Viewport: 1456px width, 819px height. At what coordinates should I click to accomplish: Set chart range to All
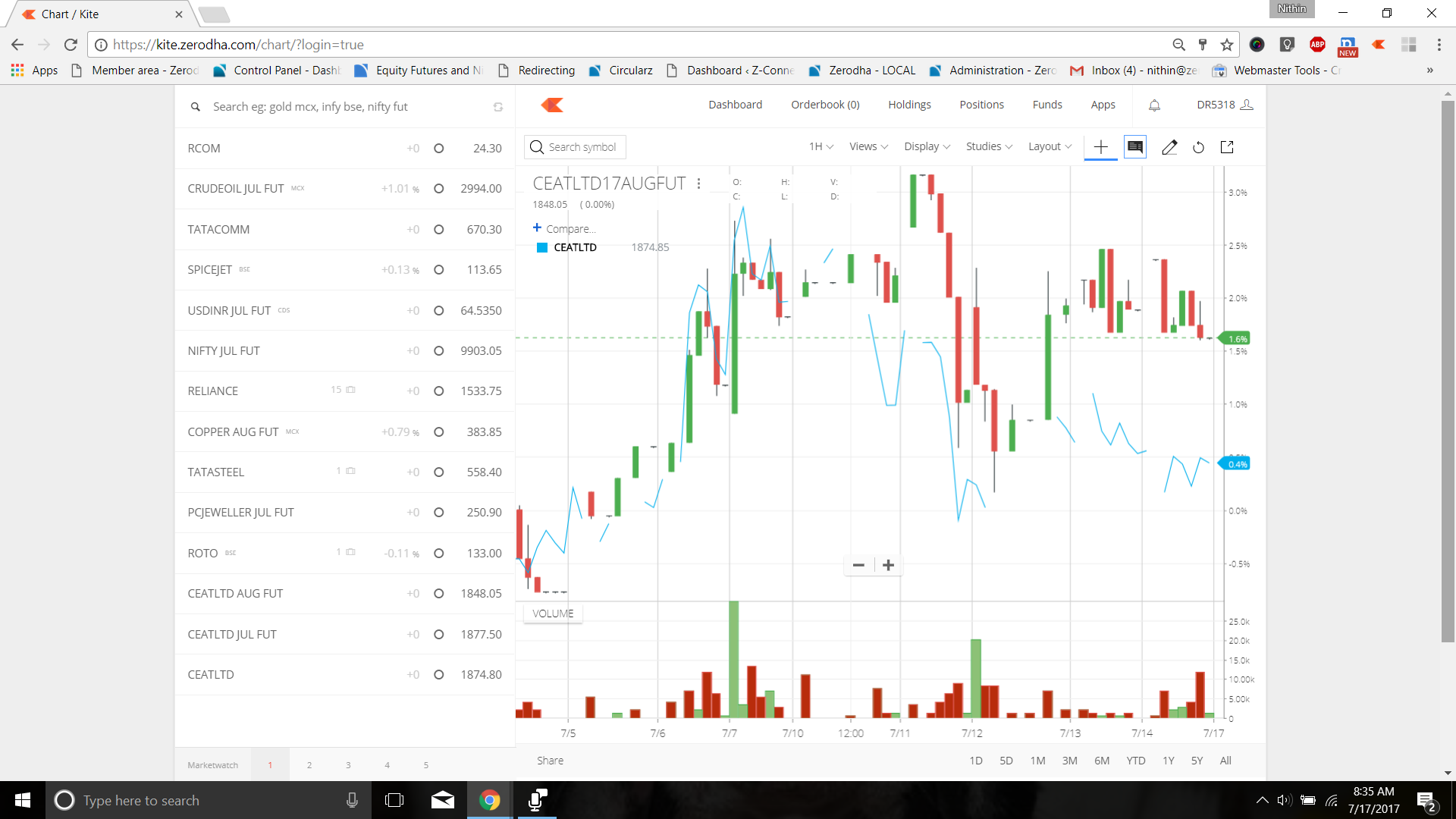click(x=1225, y=761)
